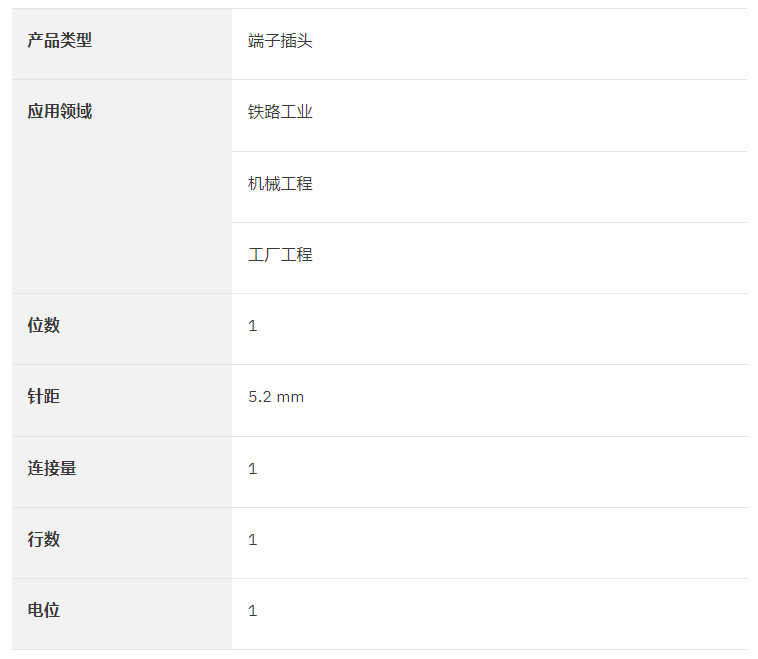Click the value 1 beside 电位
758x659 pixels.
tap(252, 611)
